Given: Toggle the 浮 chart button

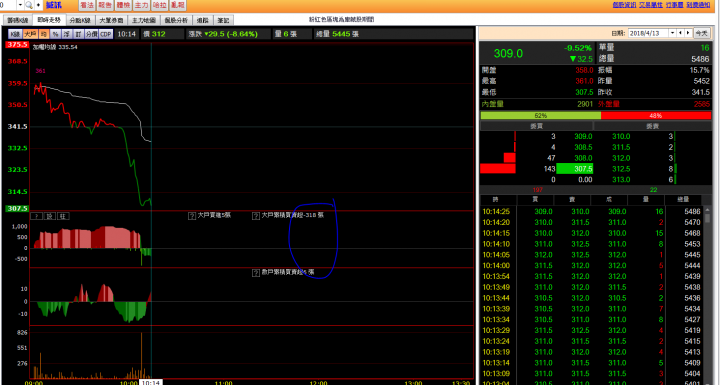Looking at the screenshot, I should tap(67, 34).
